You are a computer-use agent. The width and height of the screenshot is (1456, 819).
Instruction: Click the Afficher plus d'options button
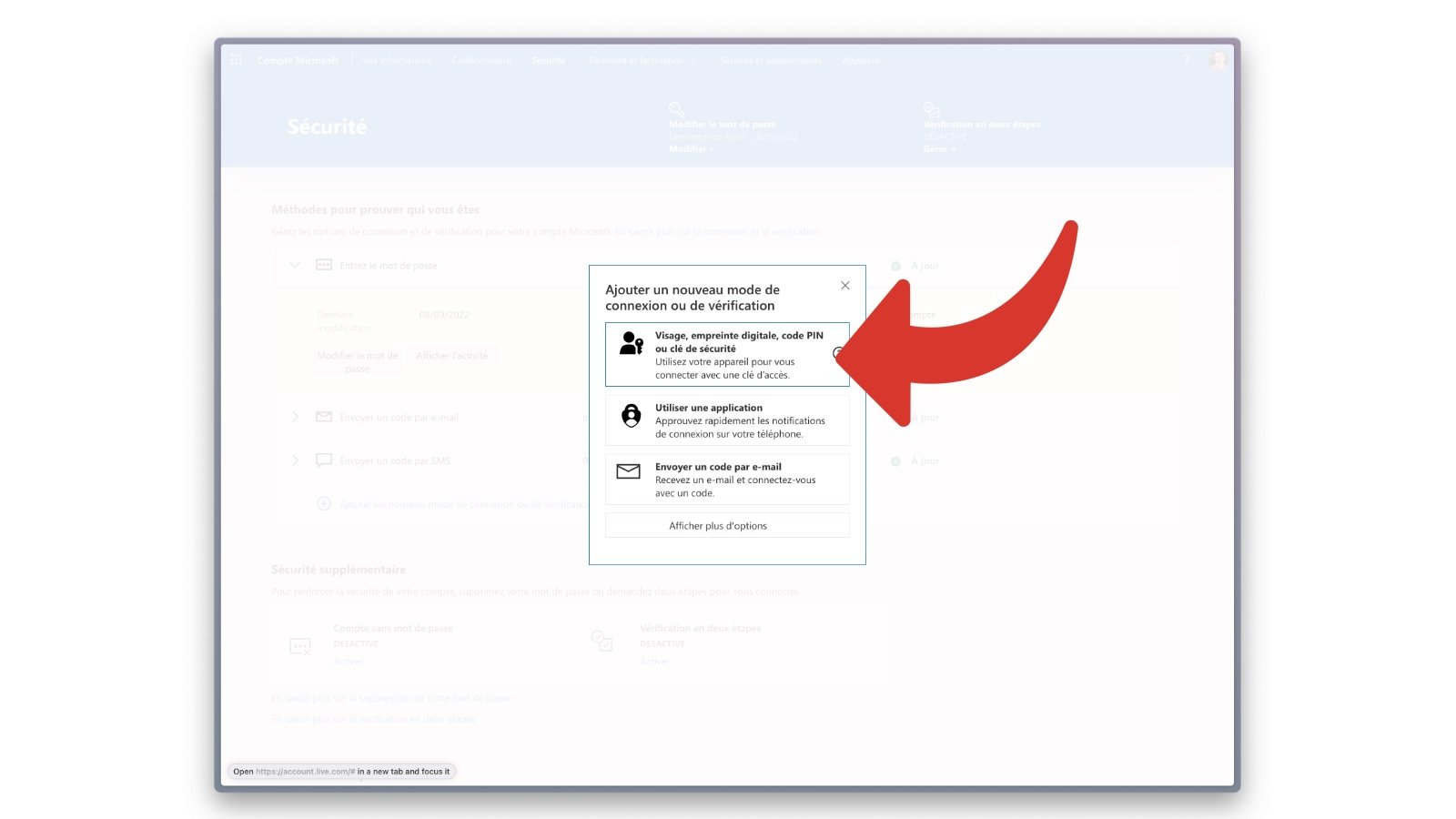(726, 525)
